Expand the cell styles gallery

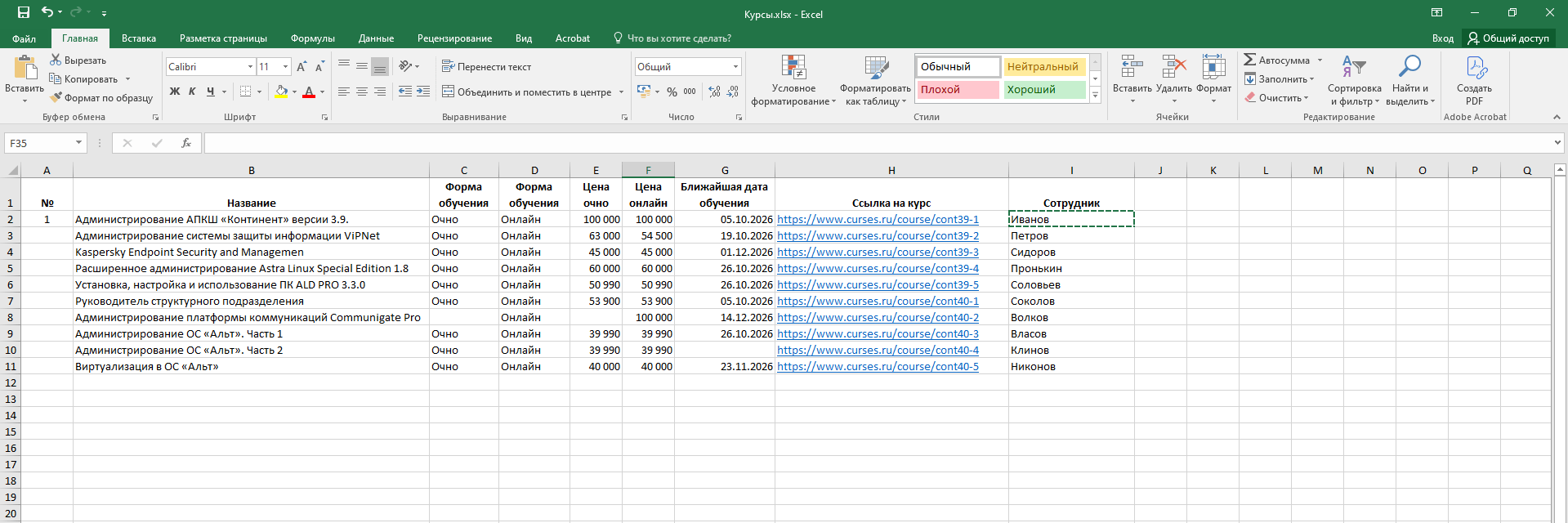point(1095,96)
